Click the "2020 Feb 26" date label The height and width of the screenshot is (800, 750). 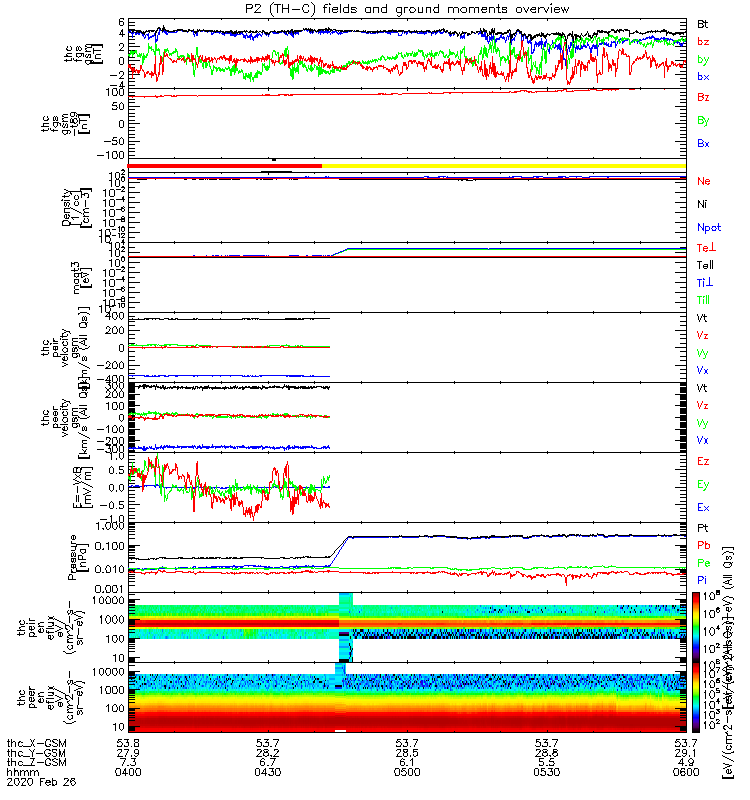click(x=40, y=781)
